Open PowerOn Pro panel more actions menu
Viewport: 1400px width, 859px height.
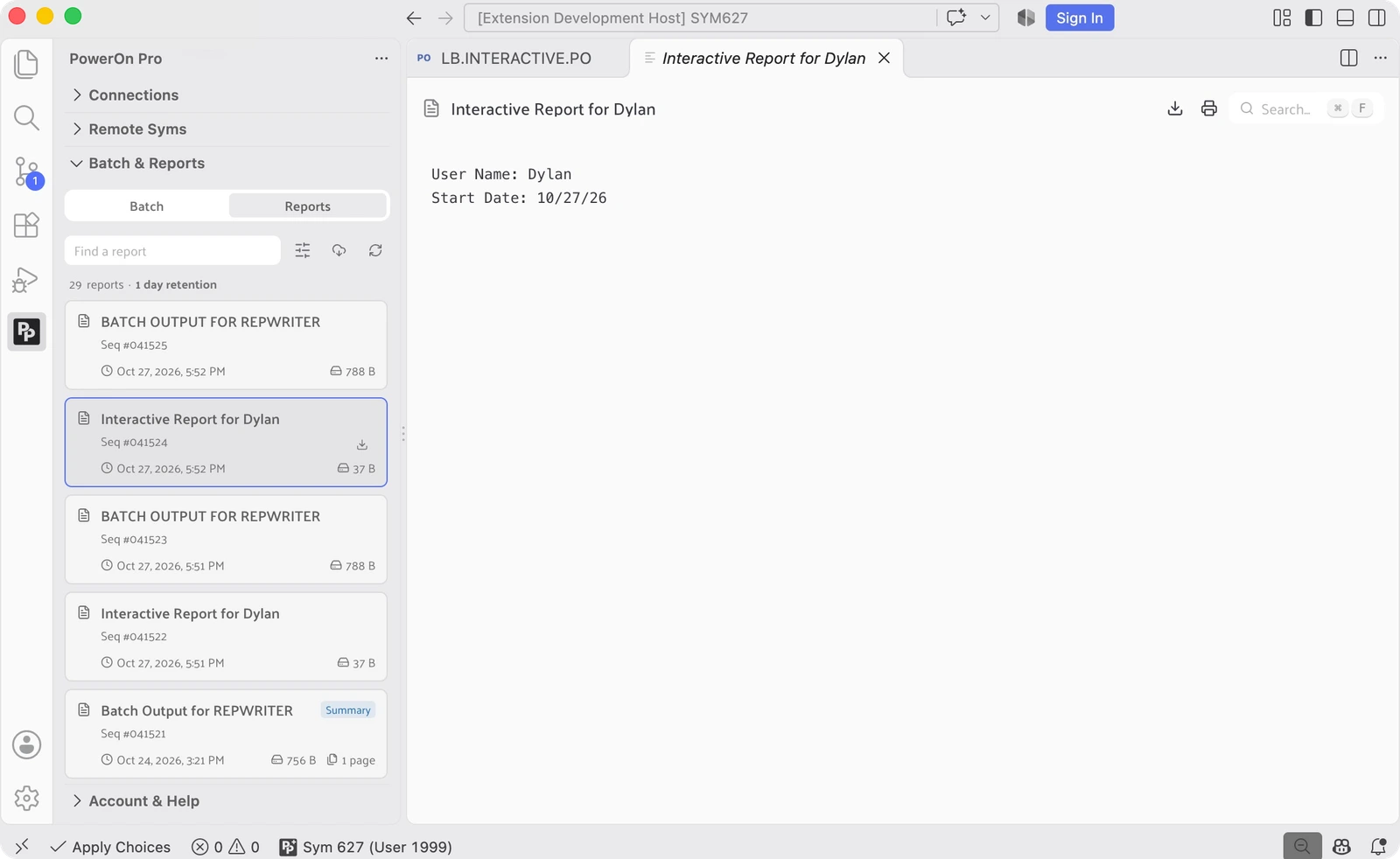[x=381, y=59]
